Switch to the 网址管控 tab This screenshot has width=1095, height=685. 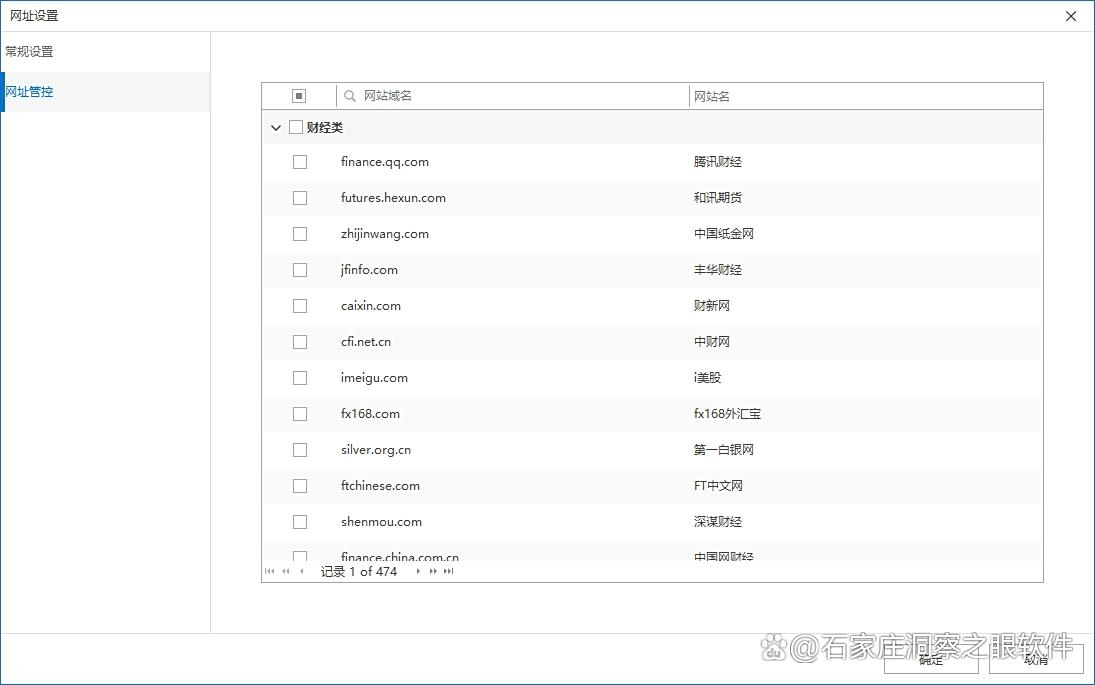click(x=30, y=92)
